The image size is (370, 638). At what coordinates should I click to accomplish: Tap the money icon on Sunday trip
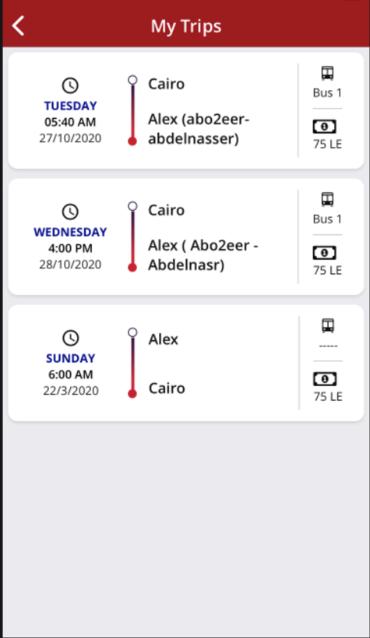click(x=325, y=379)
